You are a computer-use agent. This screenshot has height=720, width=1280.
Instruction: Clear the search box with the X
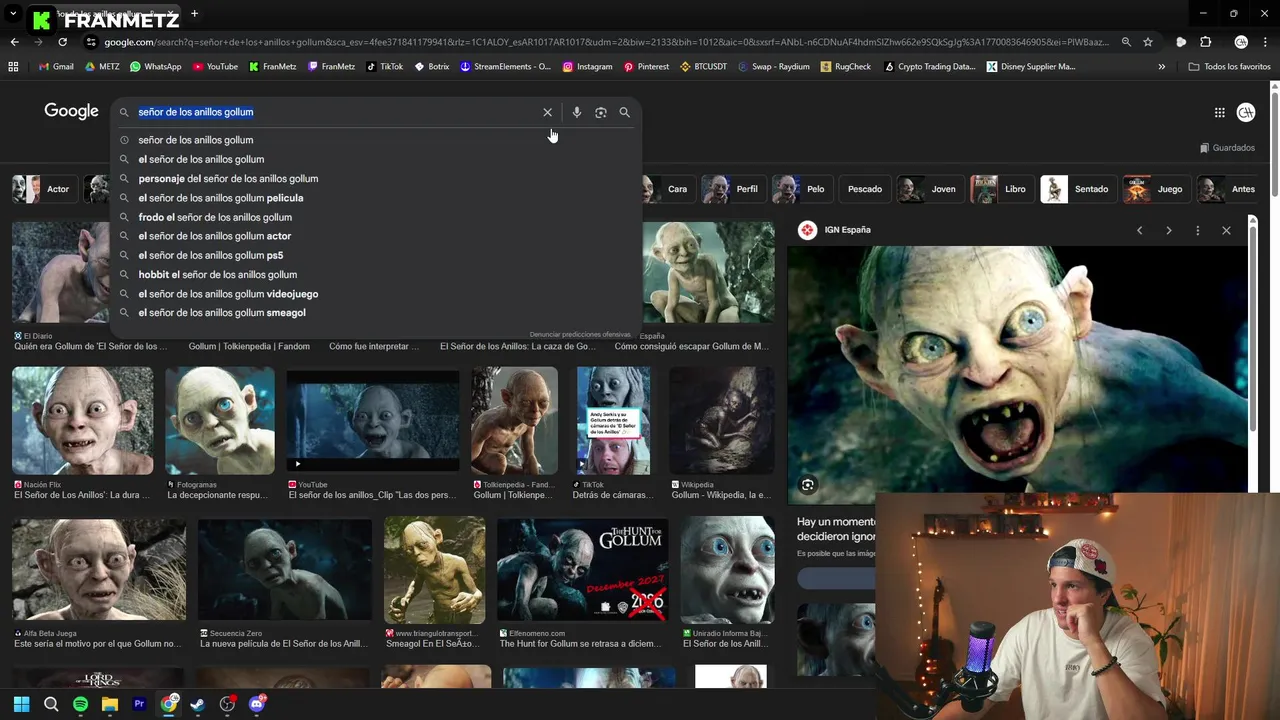[x=547, y=112]
